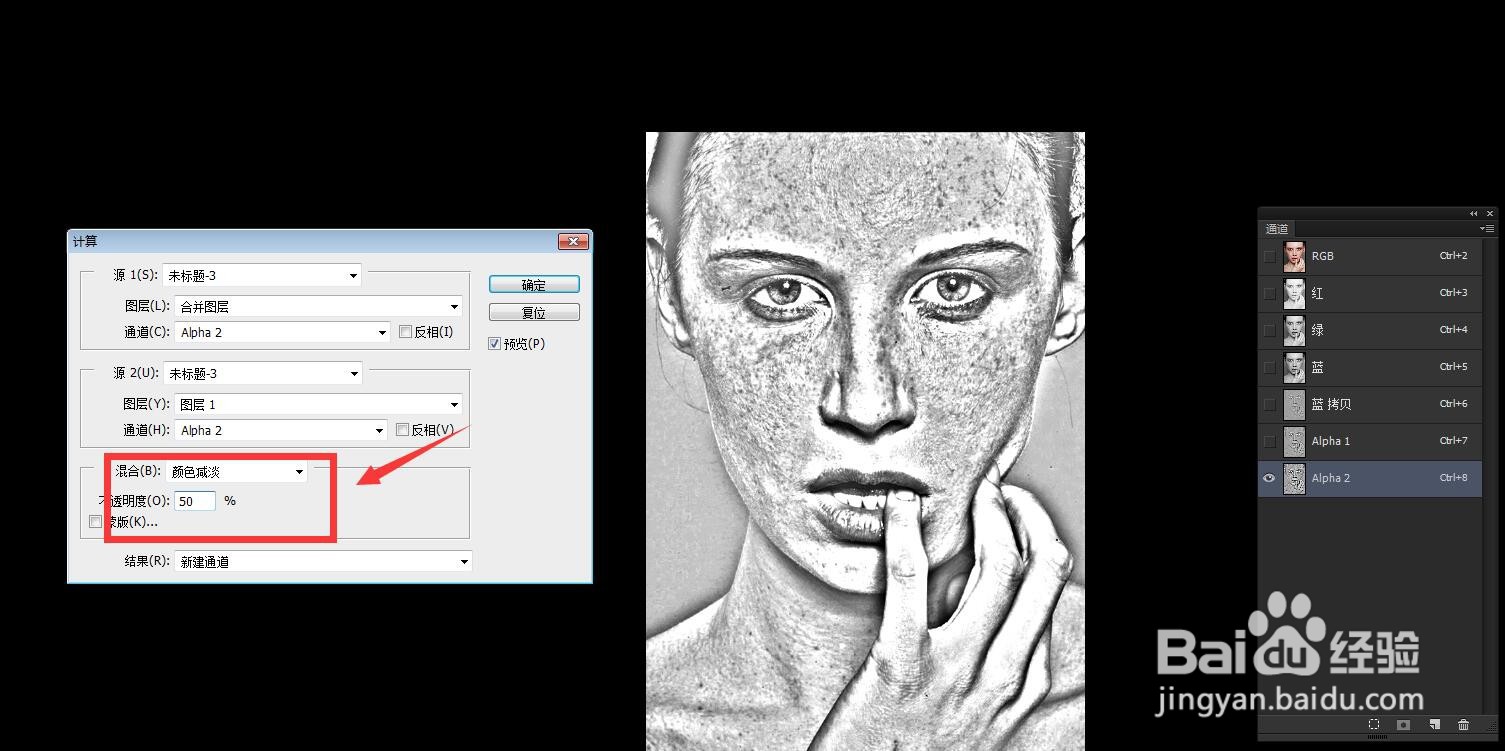This screenshot has height=751, width=1505.
Task: Toggle visibility of the 蓝 channel
Action: click(x=1269, y=367)
